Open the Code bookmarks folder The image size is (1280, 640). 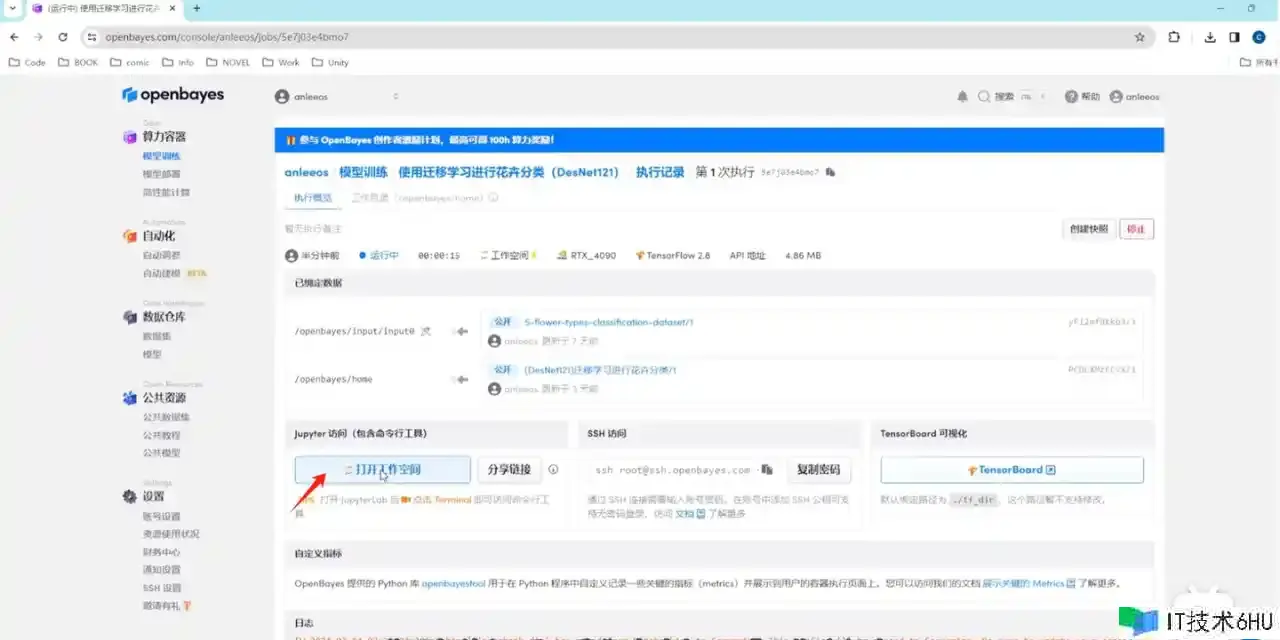(x=27, y=62)
